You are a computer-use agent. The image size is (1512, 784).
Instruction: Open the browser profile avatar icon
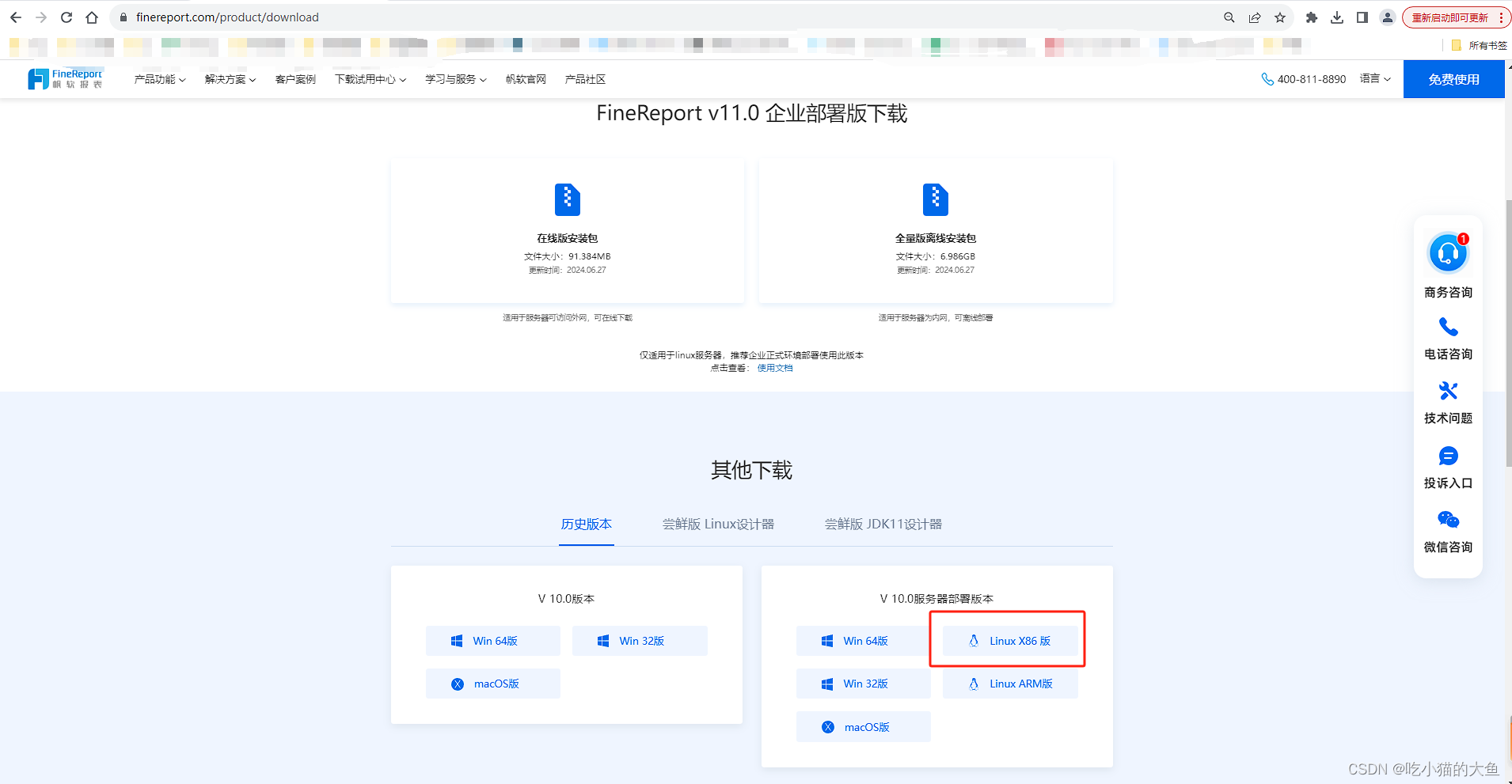[x=1388, y=17]
